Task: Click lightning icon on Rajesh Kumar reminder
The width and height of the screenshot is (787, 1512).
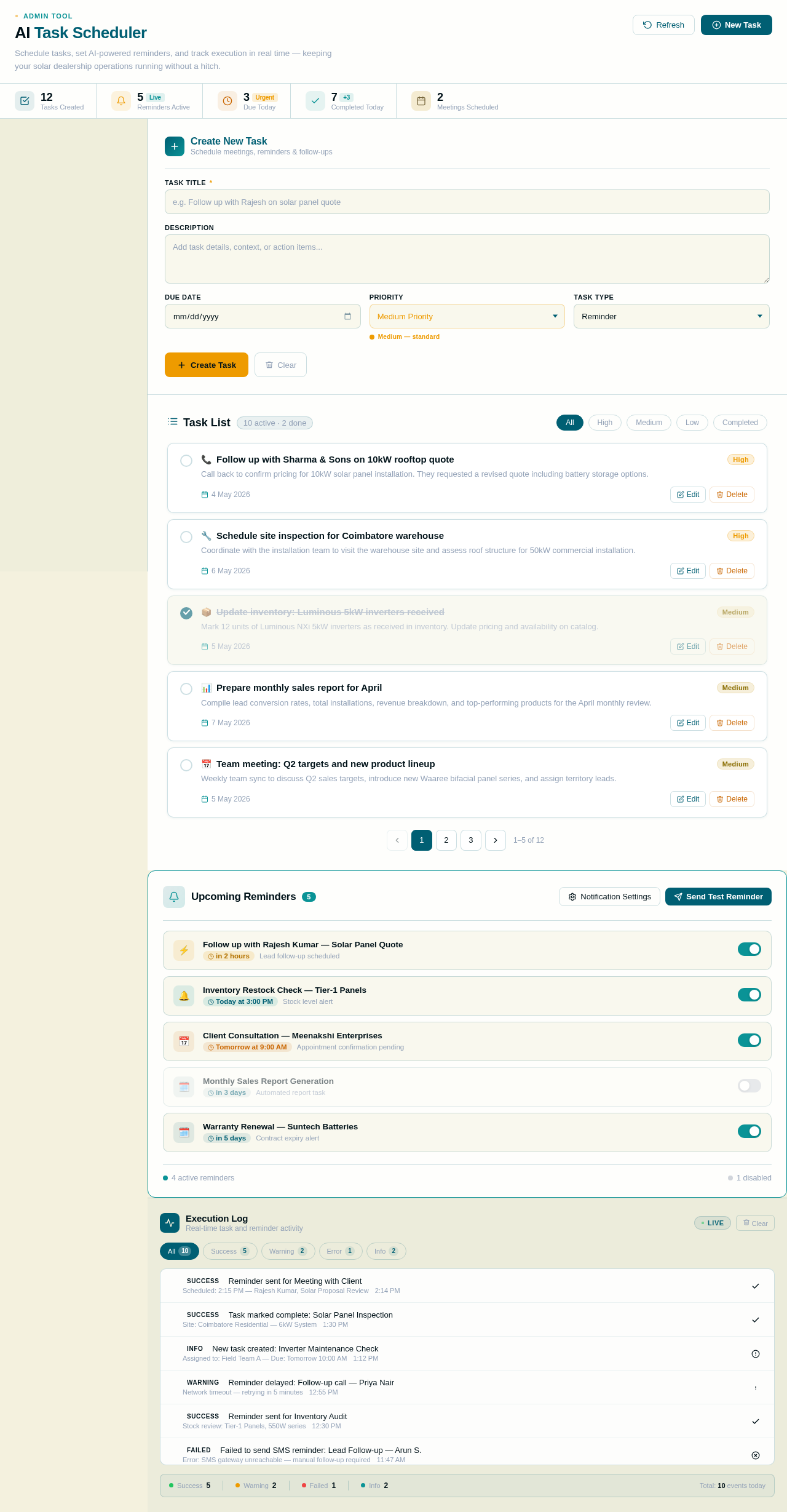Action: (184, 950)
